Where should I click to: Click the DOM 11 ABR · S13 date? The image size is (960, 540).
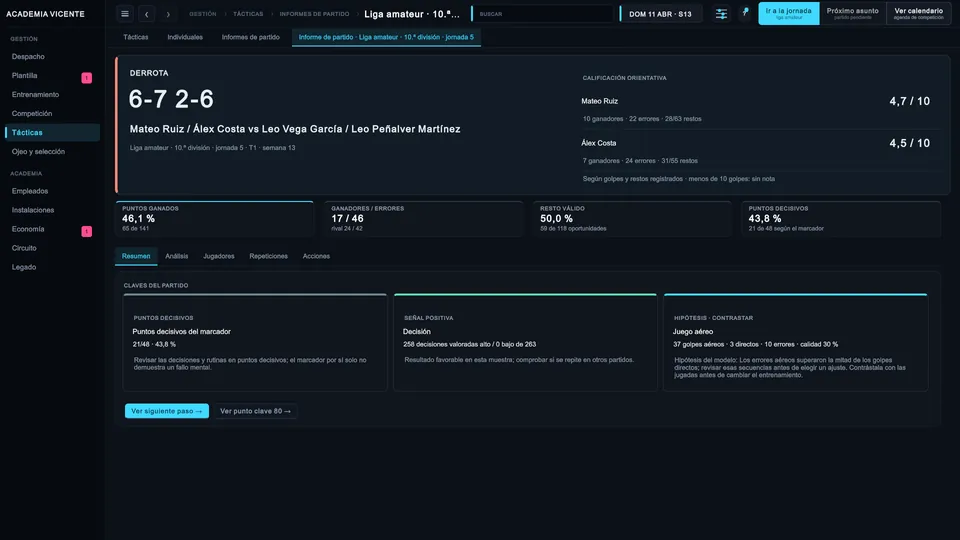click(660, 13)
